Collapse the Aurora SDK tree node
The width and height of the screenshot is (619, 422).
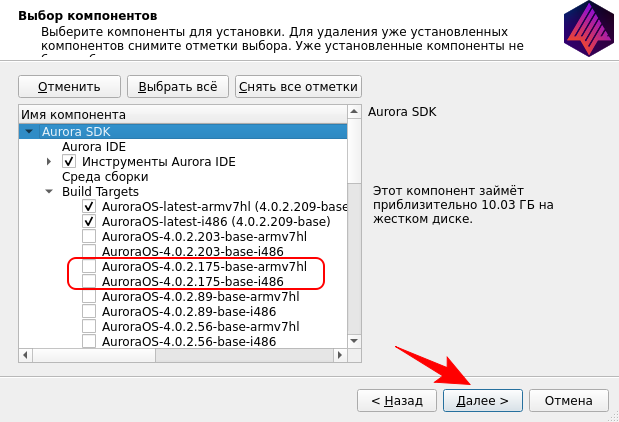tap(29, 131)
